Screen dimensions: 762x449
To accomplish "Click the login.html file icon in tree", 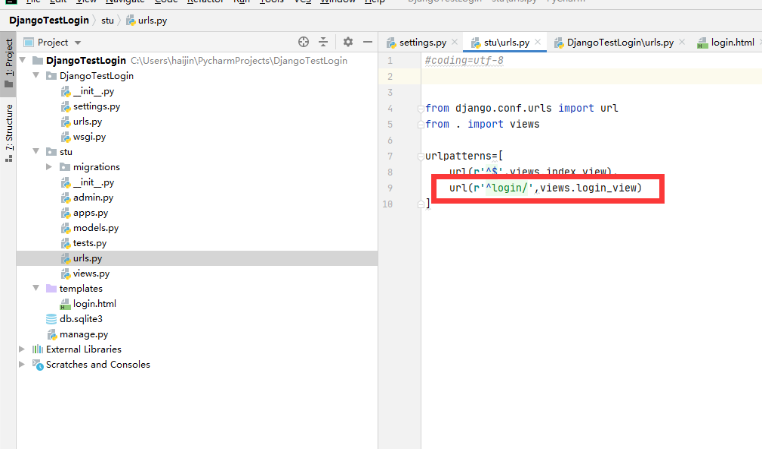I will [x=65, y=304].
